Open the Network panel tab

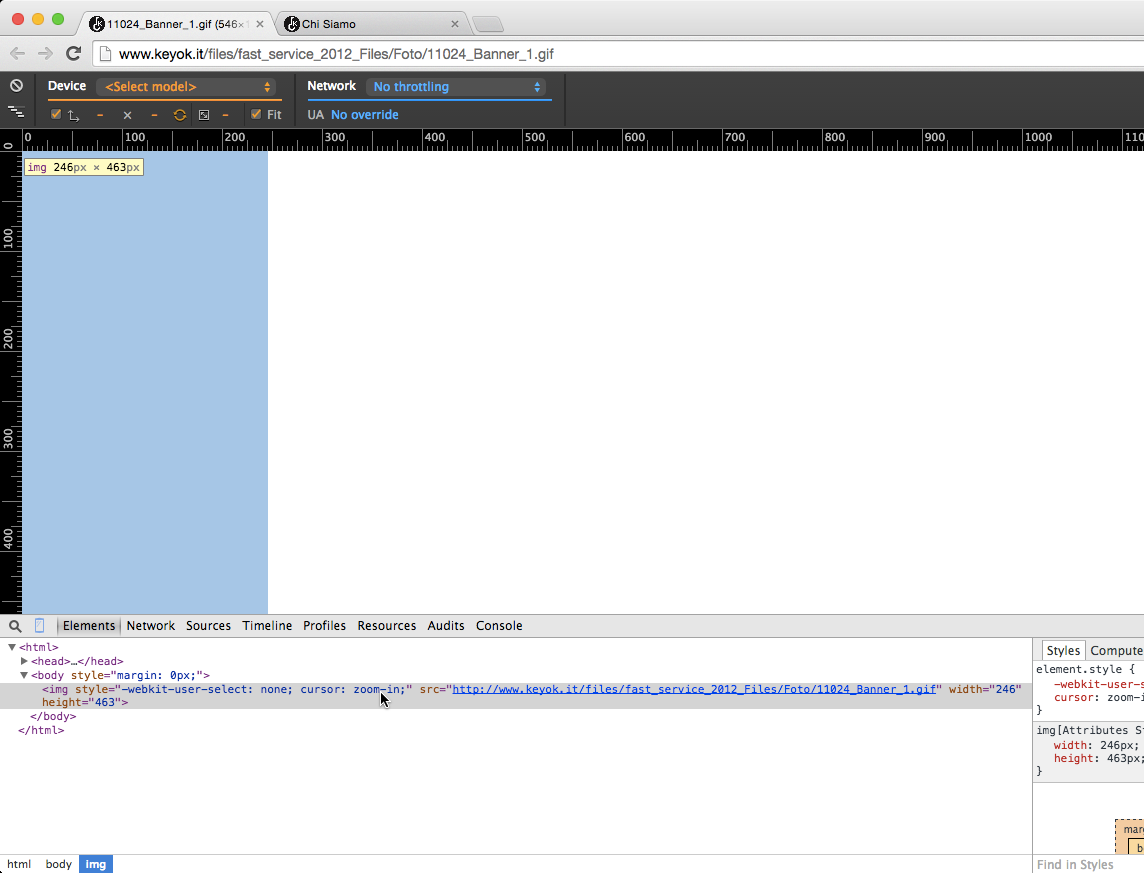[150, 626]
